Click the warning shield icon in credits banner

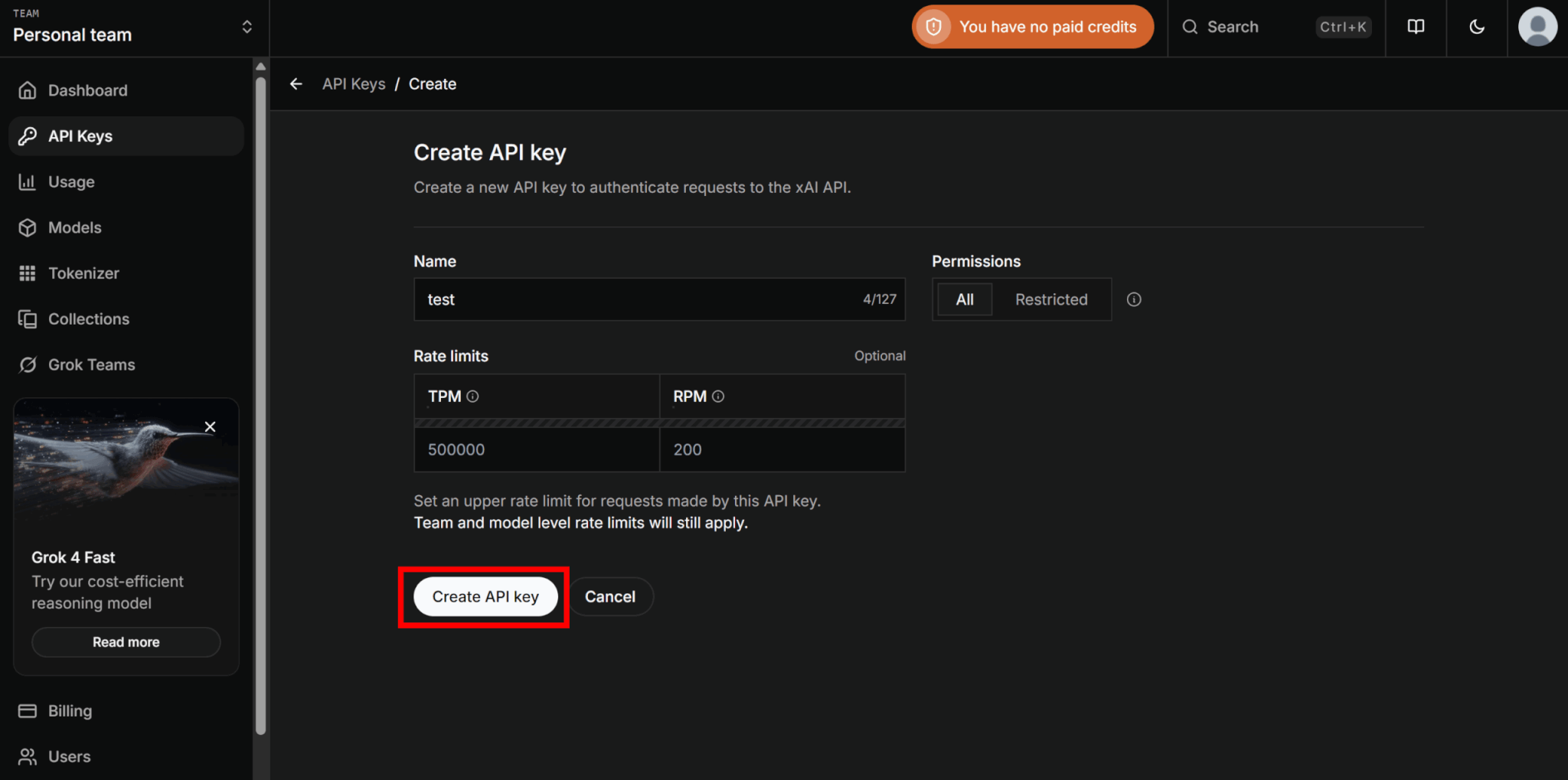pyautogui.click(x=933, y=27)
